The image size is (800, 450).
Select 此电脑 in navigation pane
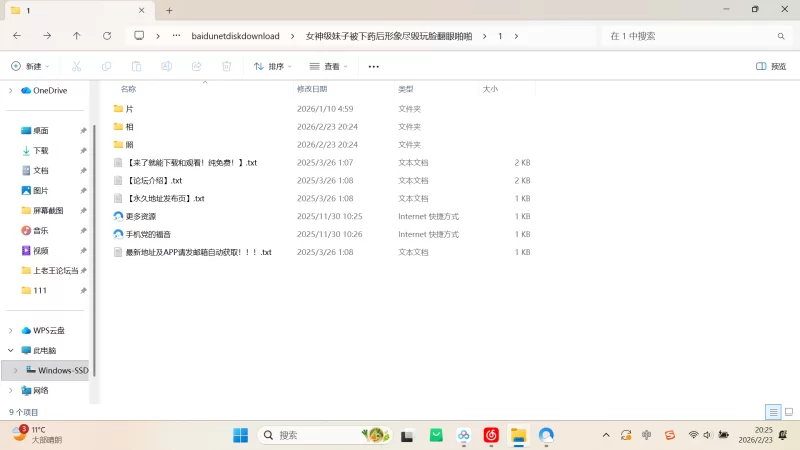44,350
